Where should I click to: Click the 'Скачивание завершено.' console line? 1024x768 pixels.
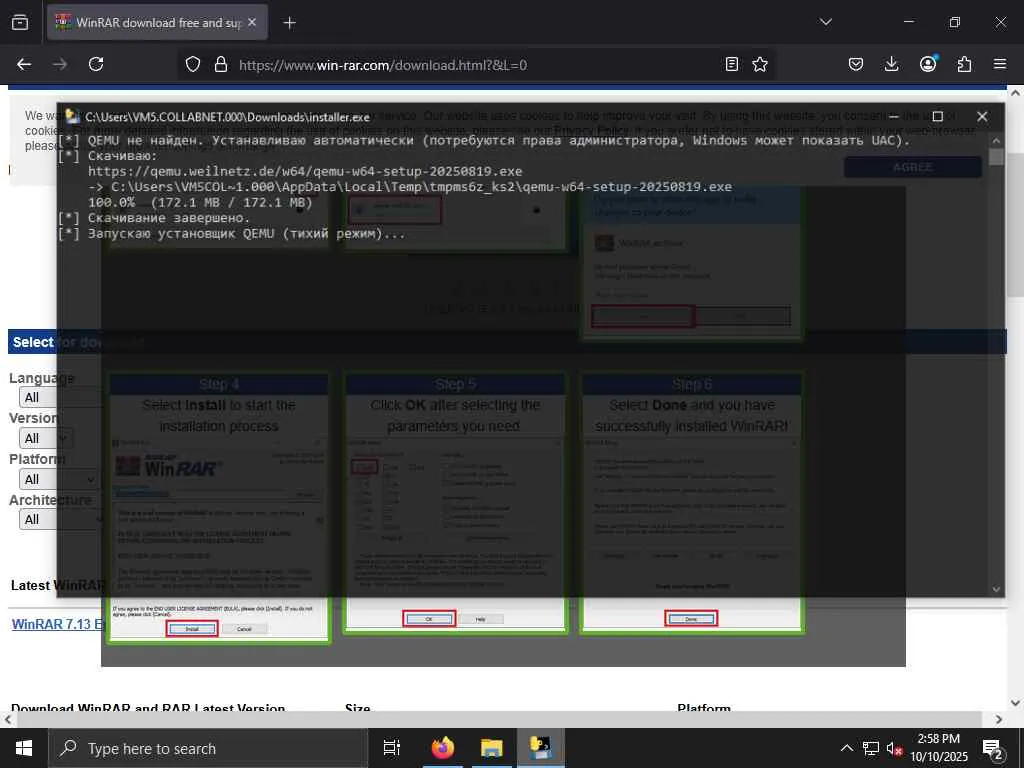(169, 218)
